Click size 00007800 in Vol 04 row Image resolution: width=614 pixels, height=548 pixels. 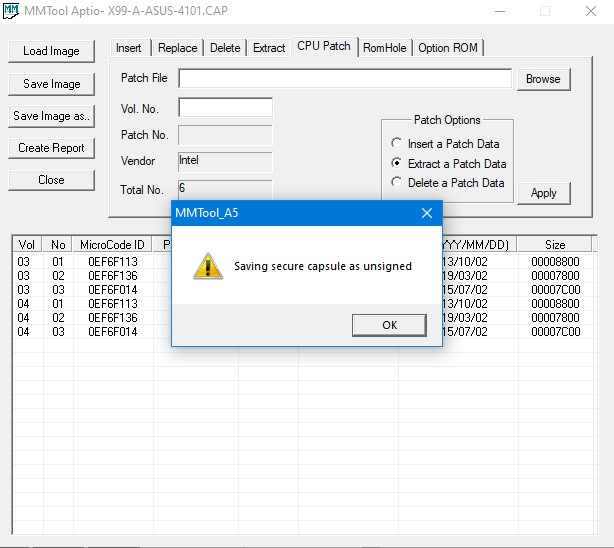555,318
